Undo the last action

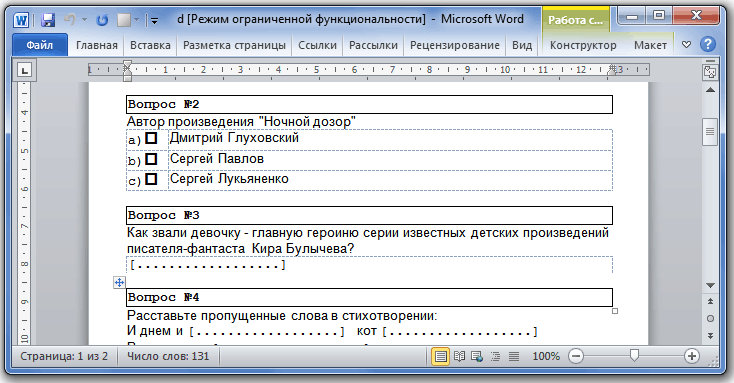pos(70,20)
